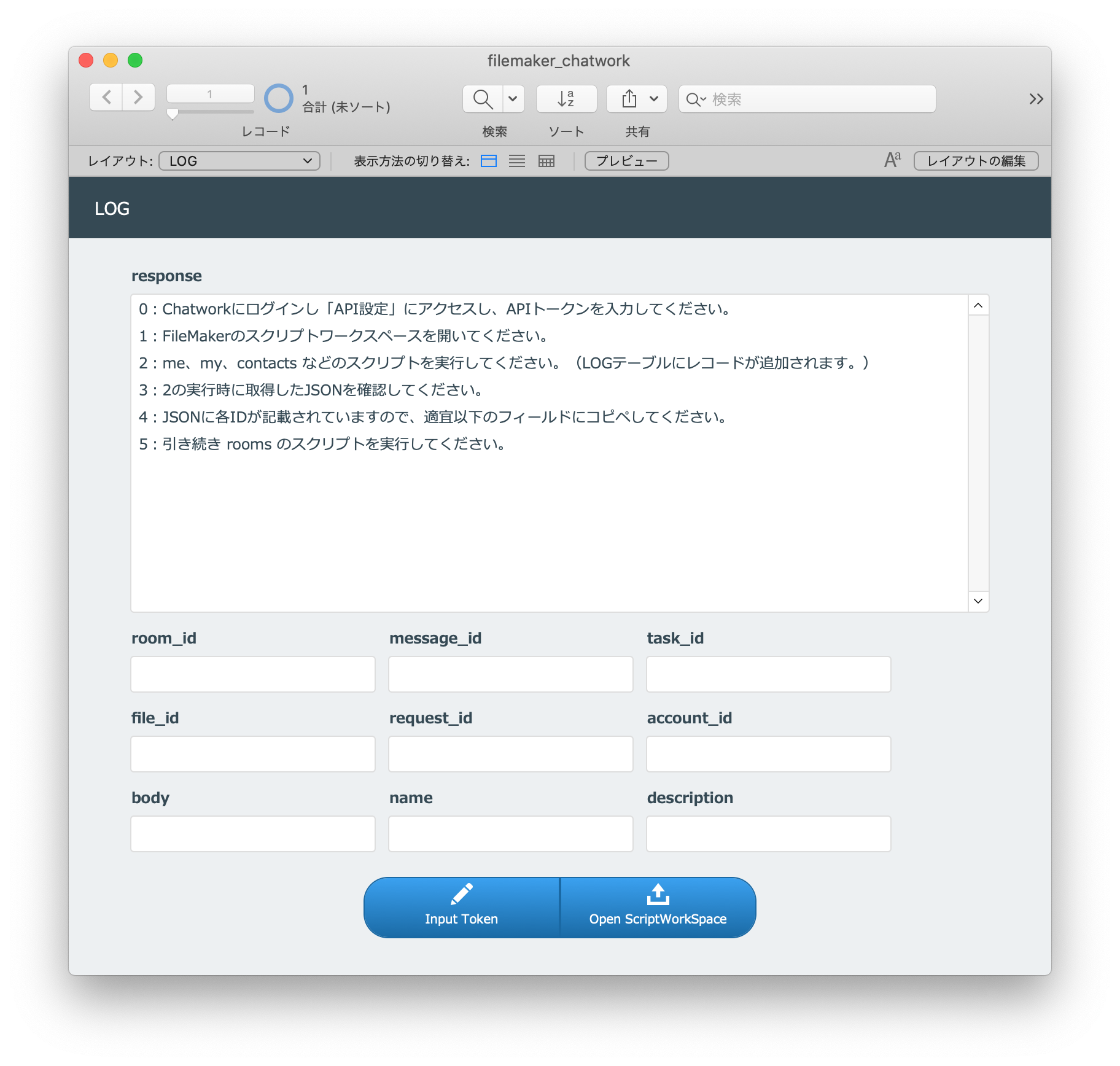Click the レイアウトの編集 button

[x=976, y=161]
